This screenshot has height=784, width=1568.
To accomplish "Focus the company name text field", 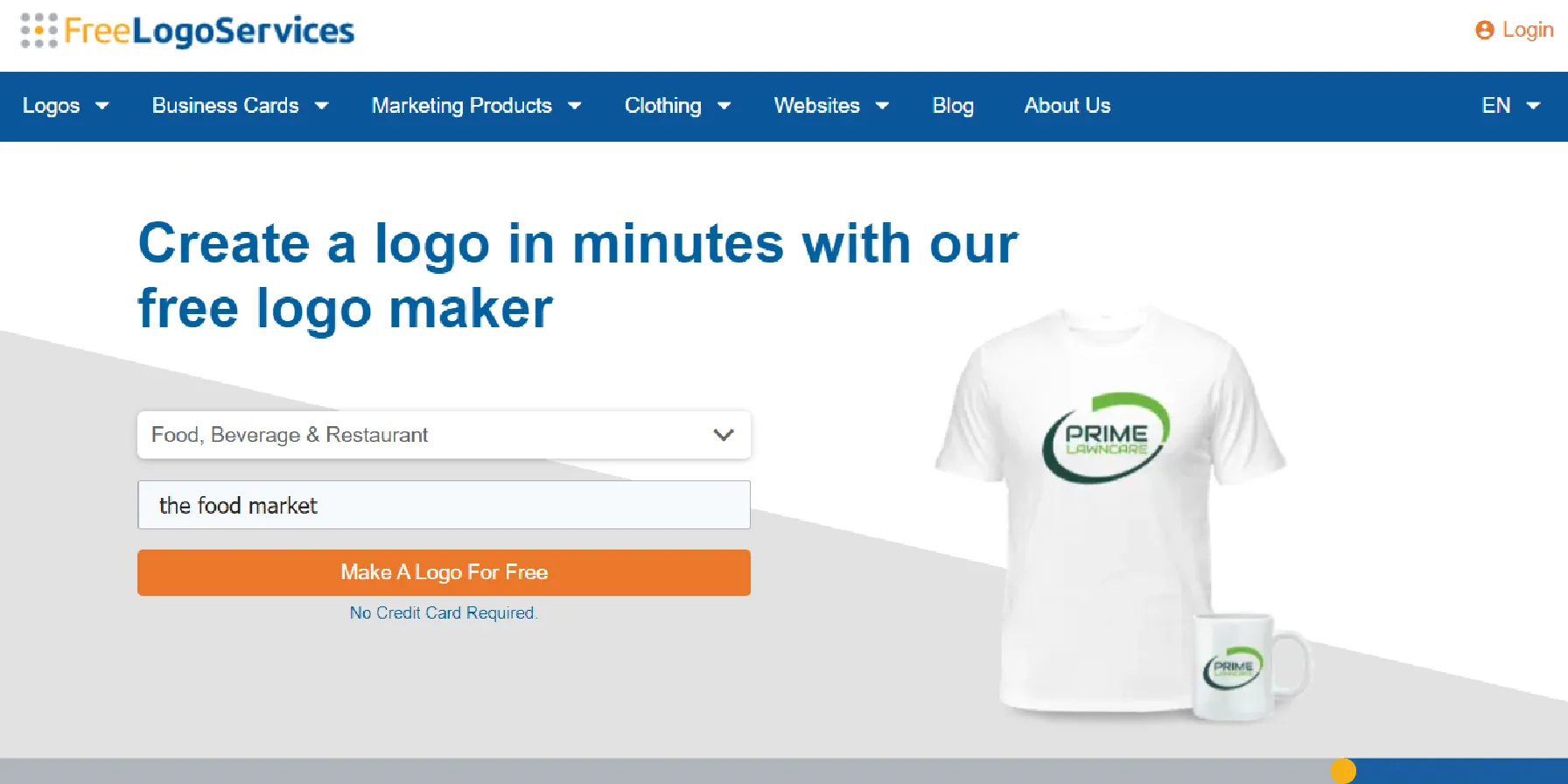I will 444,505.
